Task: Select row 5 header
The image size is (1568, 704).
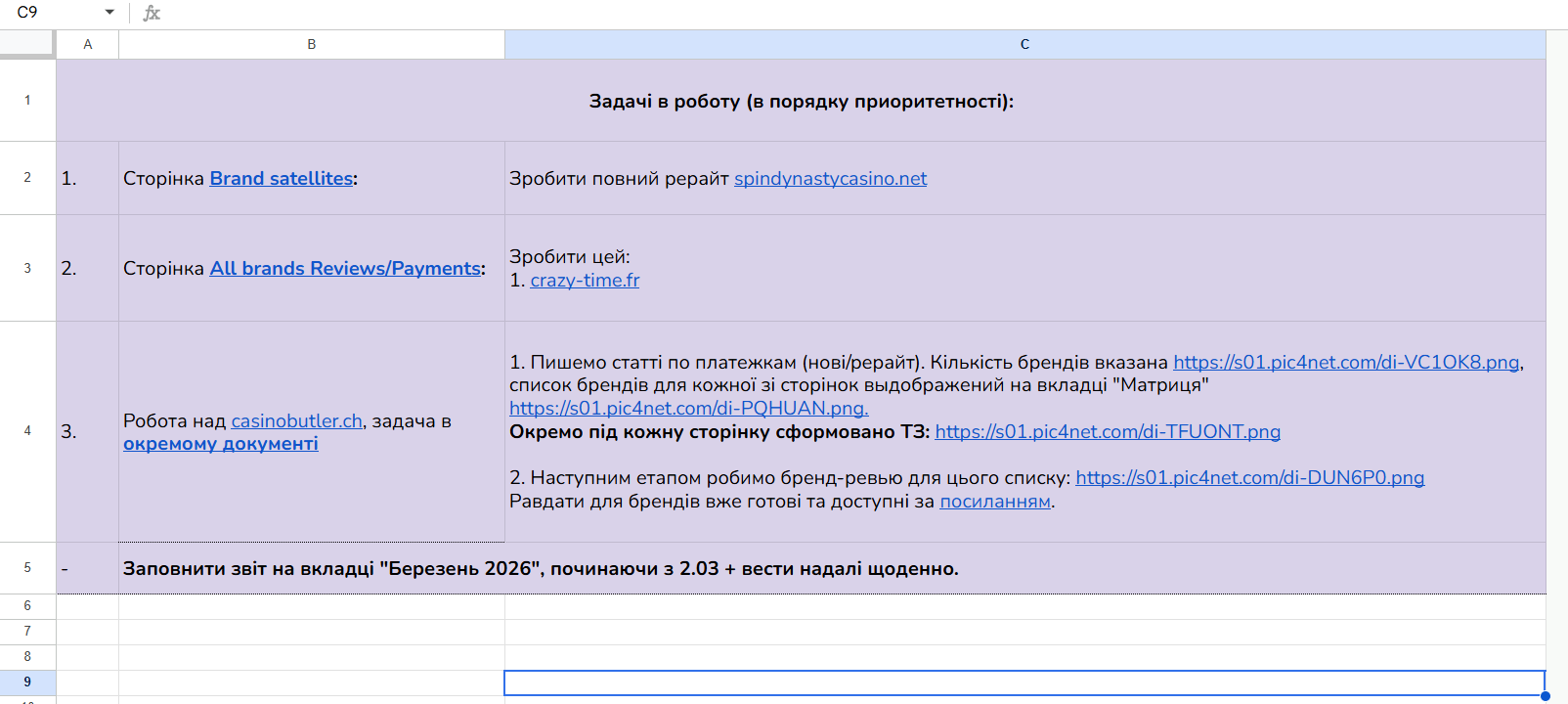Action: click(x=27, y=568)
